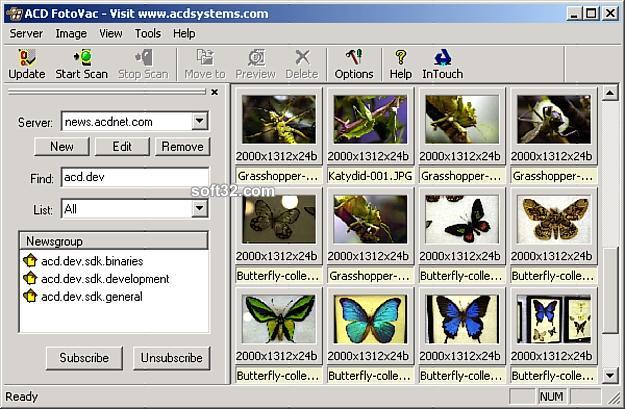Click the Find field containing acd.dev
This screenshot has height=409, width=625.
135,177
